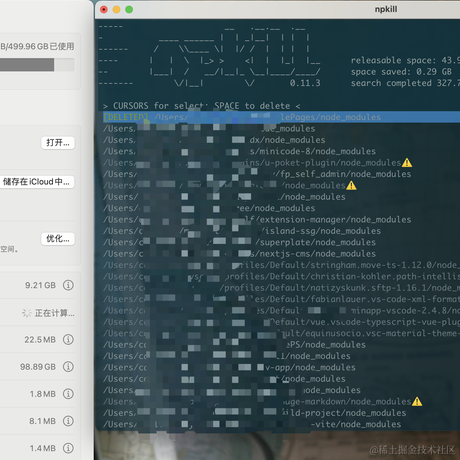Click the info icon beside 22.5 MB

coord(68,340)
